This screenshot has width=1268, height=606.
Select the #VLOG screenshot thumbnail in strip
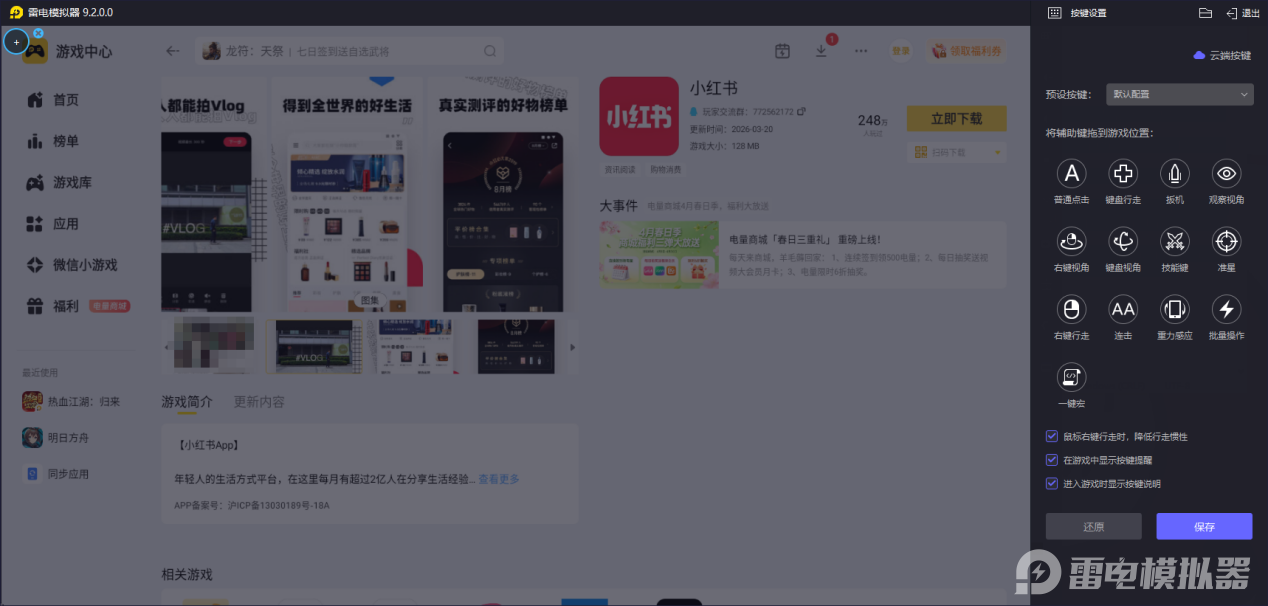pyautogui.click(x=318, y=347)
